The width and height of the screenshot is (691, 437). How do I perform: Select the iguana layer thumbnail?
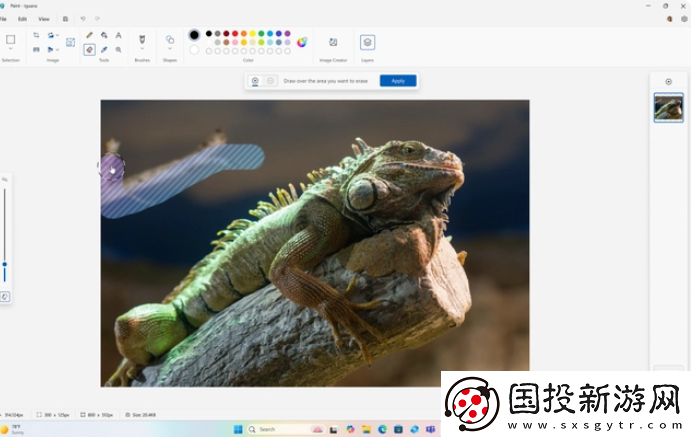pyautogui.click(x=669, y=107)
